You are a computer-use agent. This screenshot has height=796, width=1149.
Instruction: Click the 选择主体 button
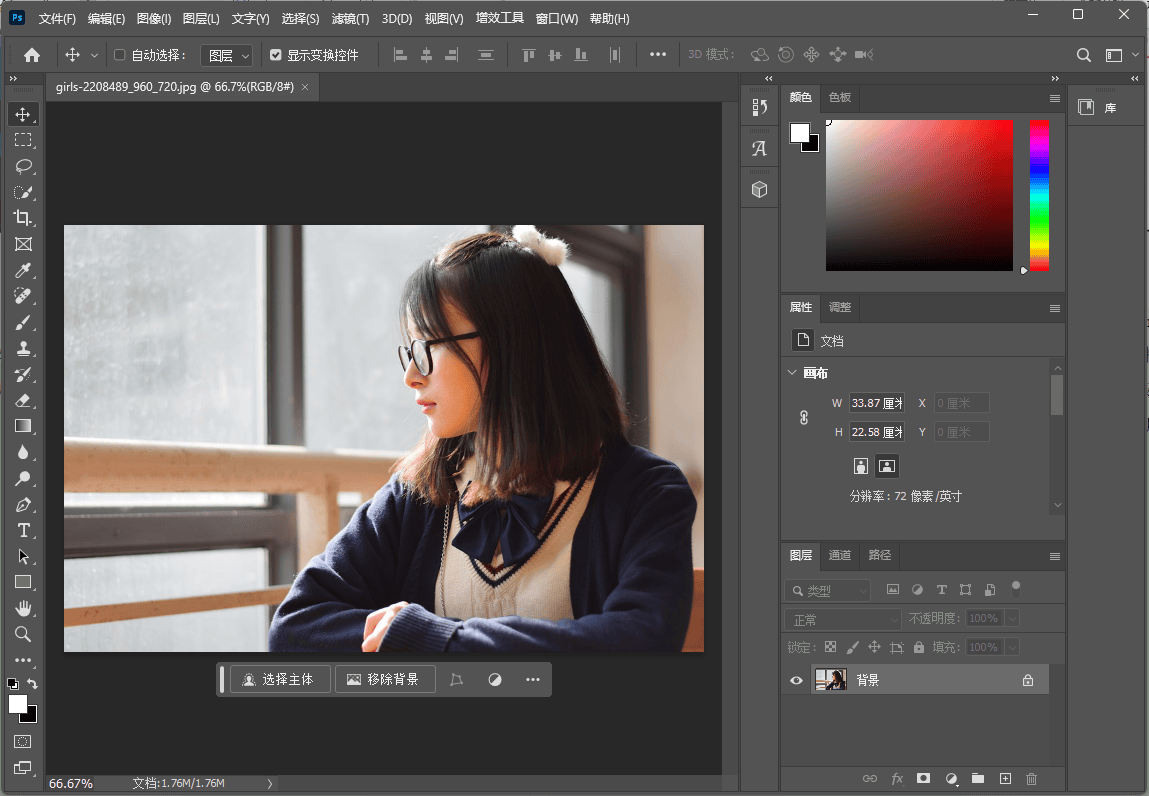click(279, 680)
